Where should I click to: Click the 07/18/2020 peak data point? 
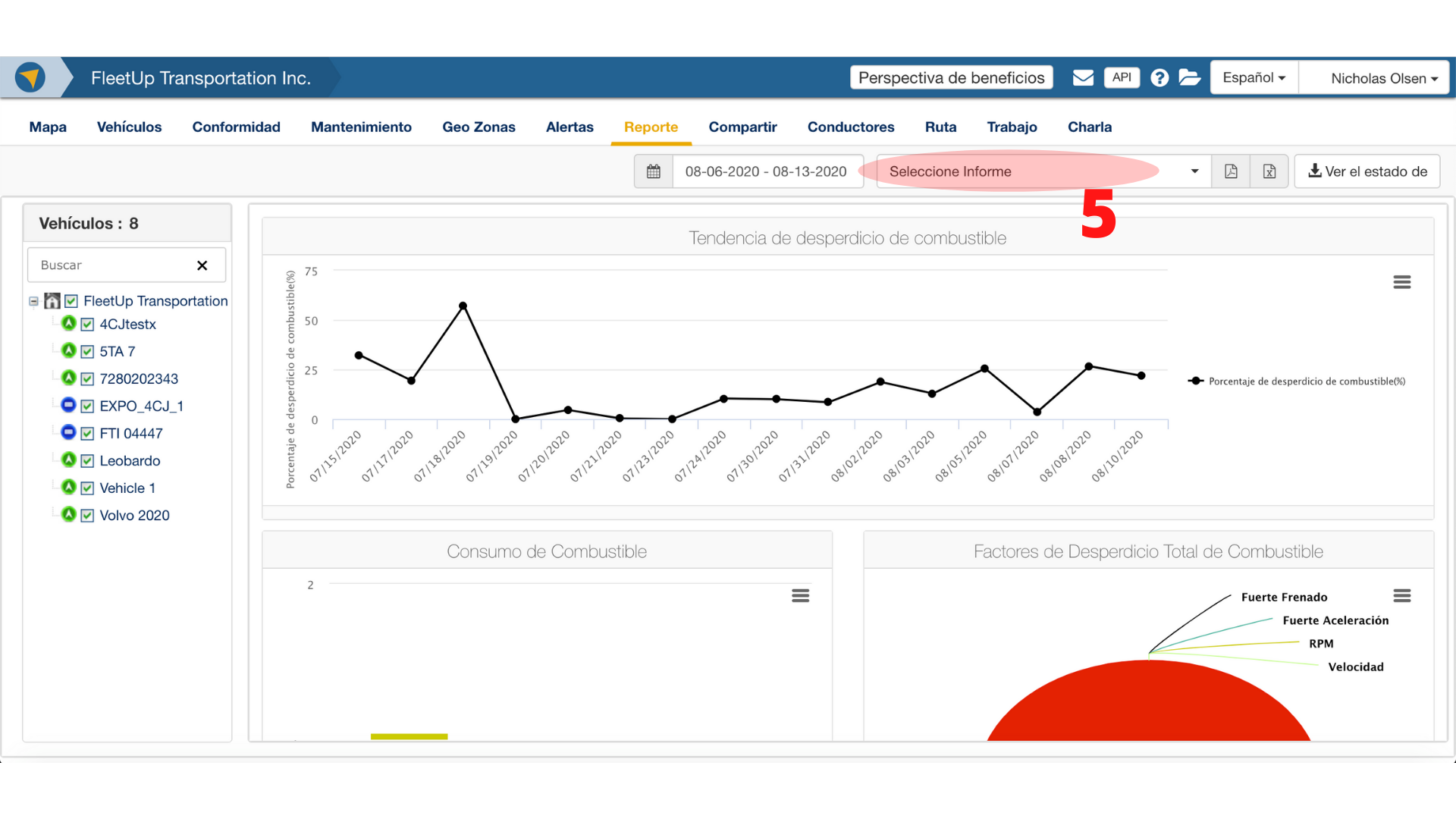coord(463,306)
